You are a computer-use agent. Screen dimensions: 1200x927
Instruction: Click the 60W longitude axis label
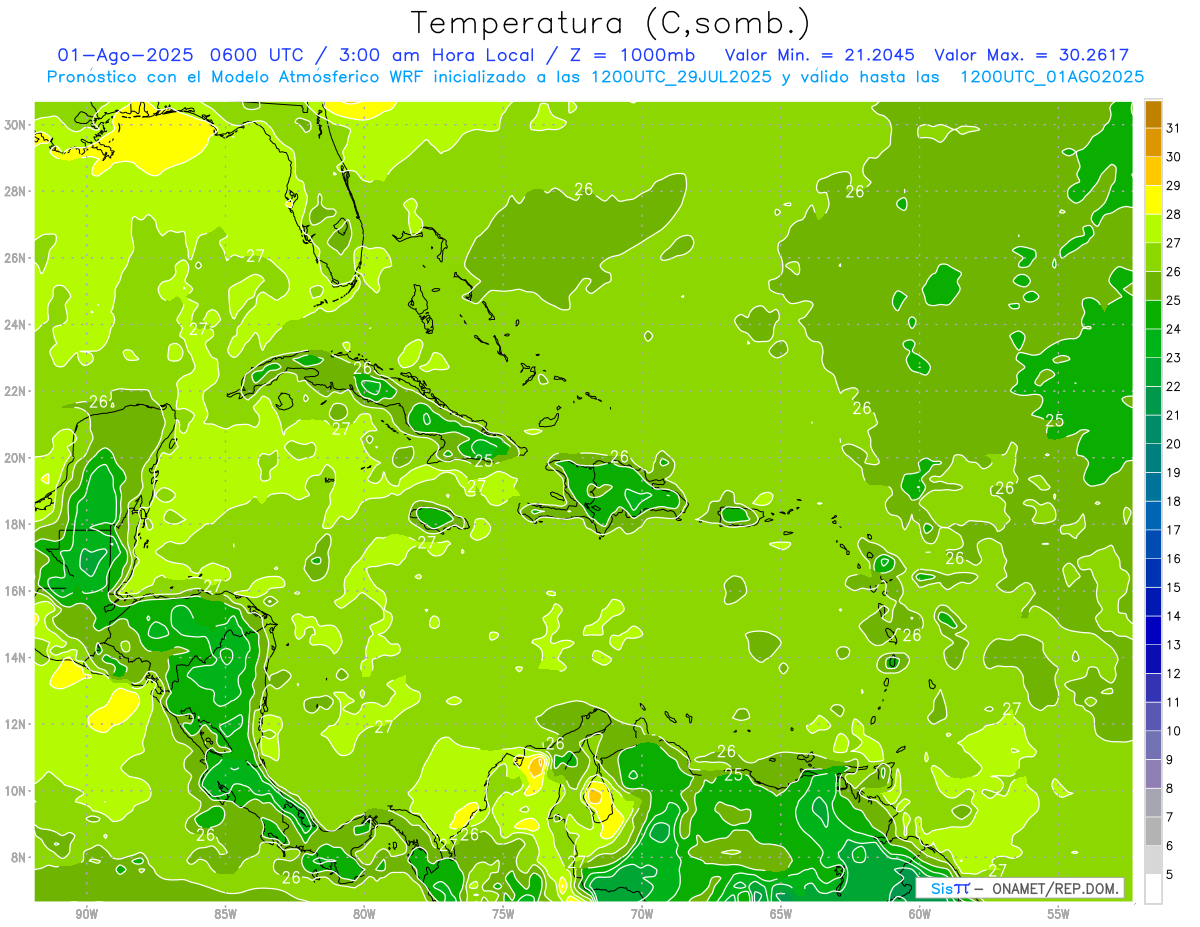[x=920, y=914]
